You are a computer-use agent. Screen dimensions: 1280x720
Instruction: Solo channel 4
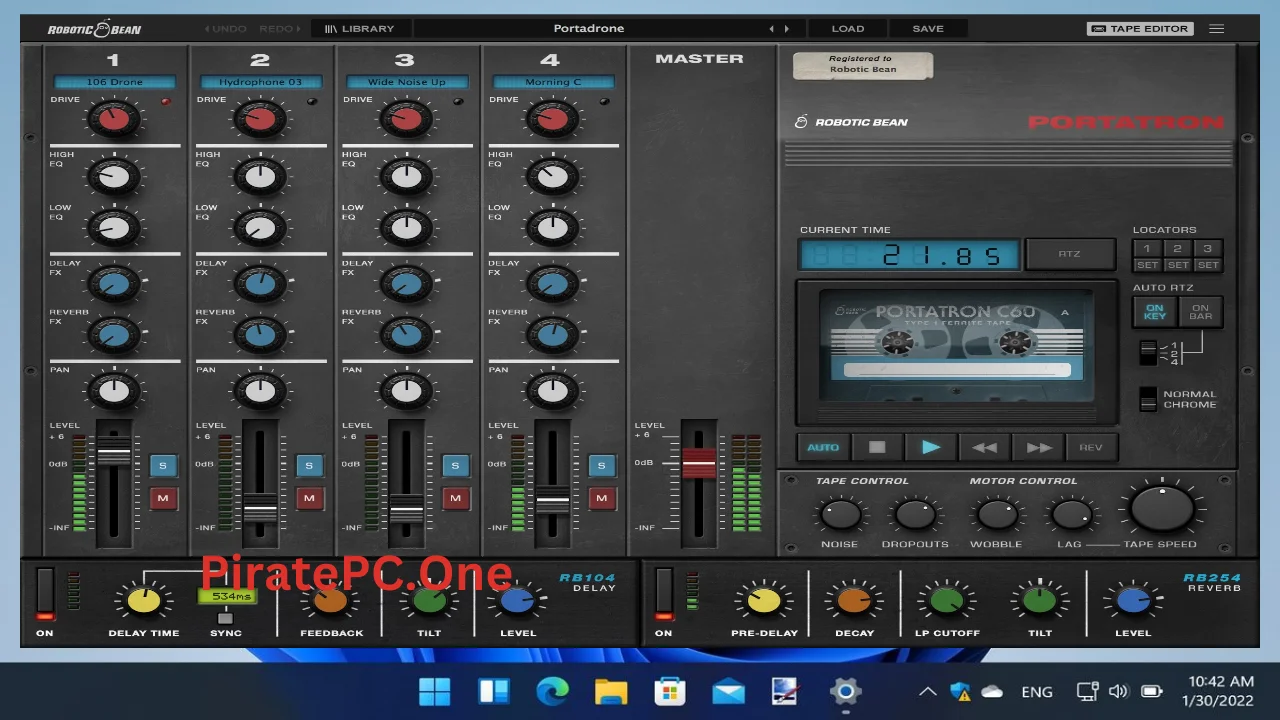(x=601, y=465)
